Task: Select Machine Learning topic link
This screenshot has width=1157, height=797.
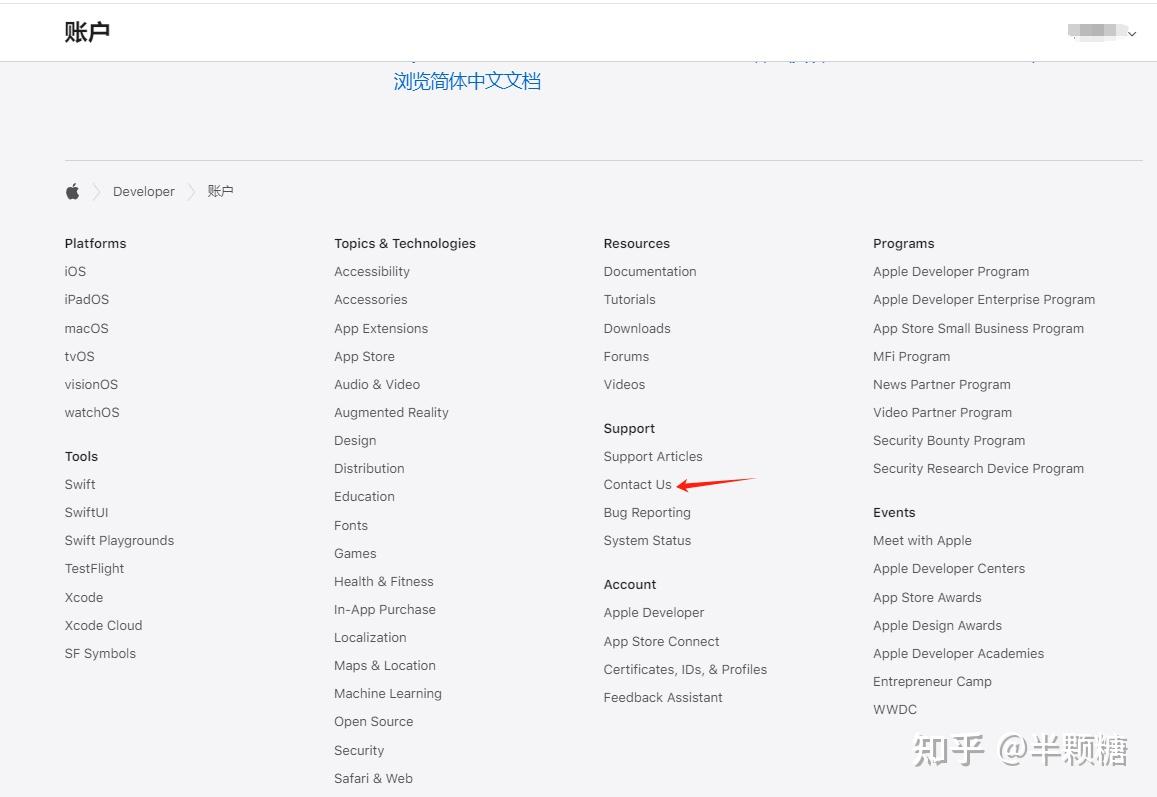Action: 387,694
